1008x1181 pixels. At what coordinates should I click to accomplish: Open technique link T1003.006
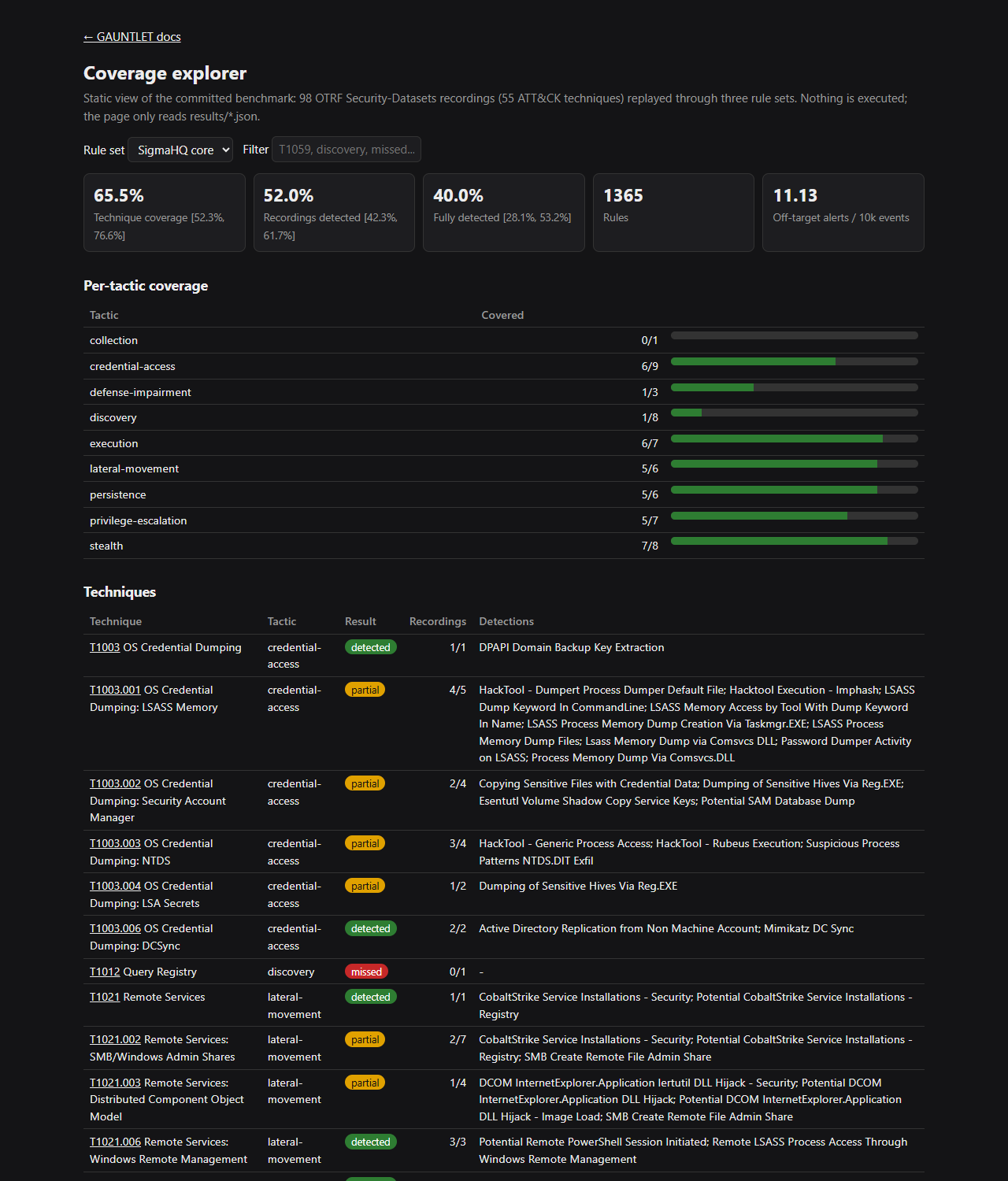(115, 928)
